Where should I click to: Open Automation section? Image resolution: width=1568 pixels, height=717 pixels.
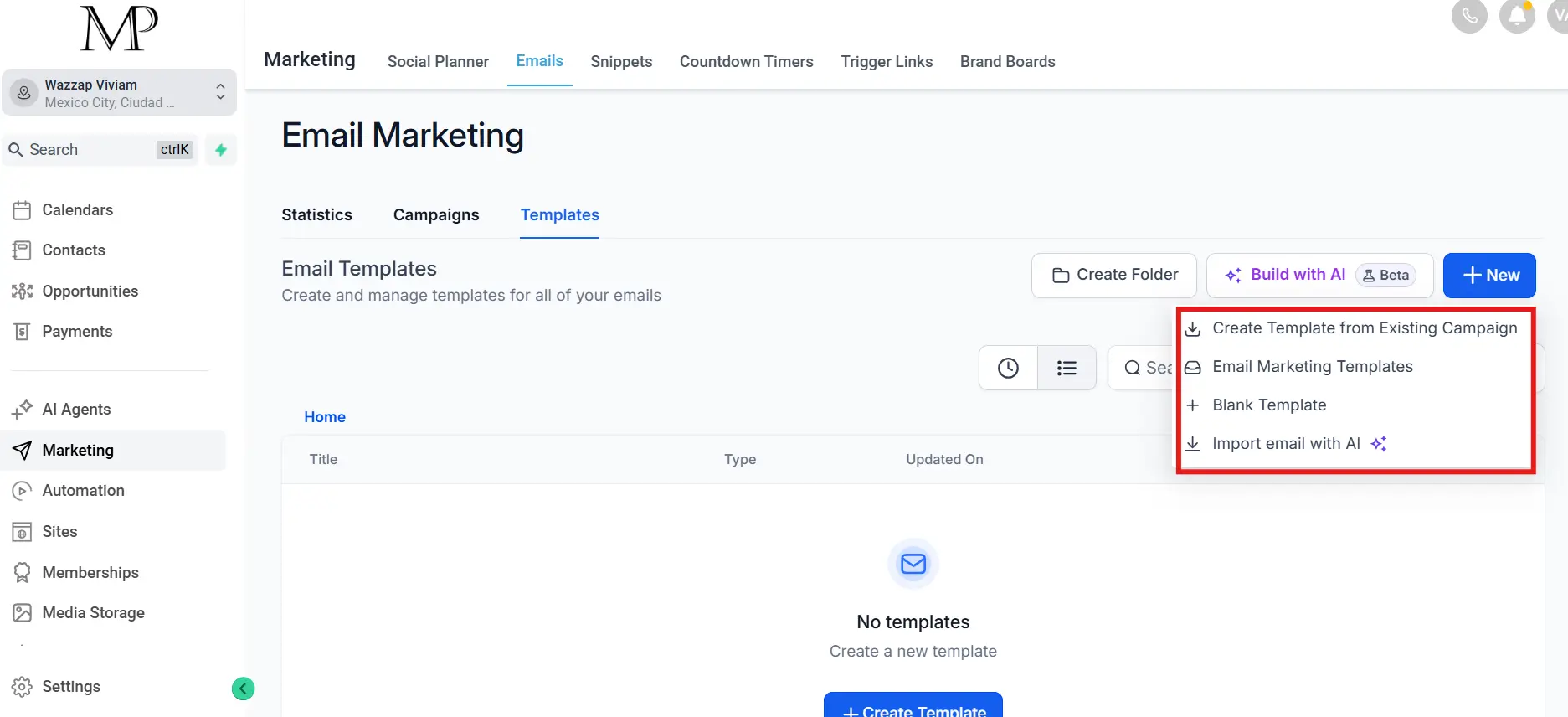83,490
